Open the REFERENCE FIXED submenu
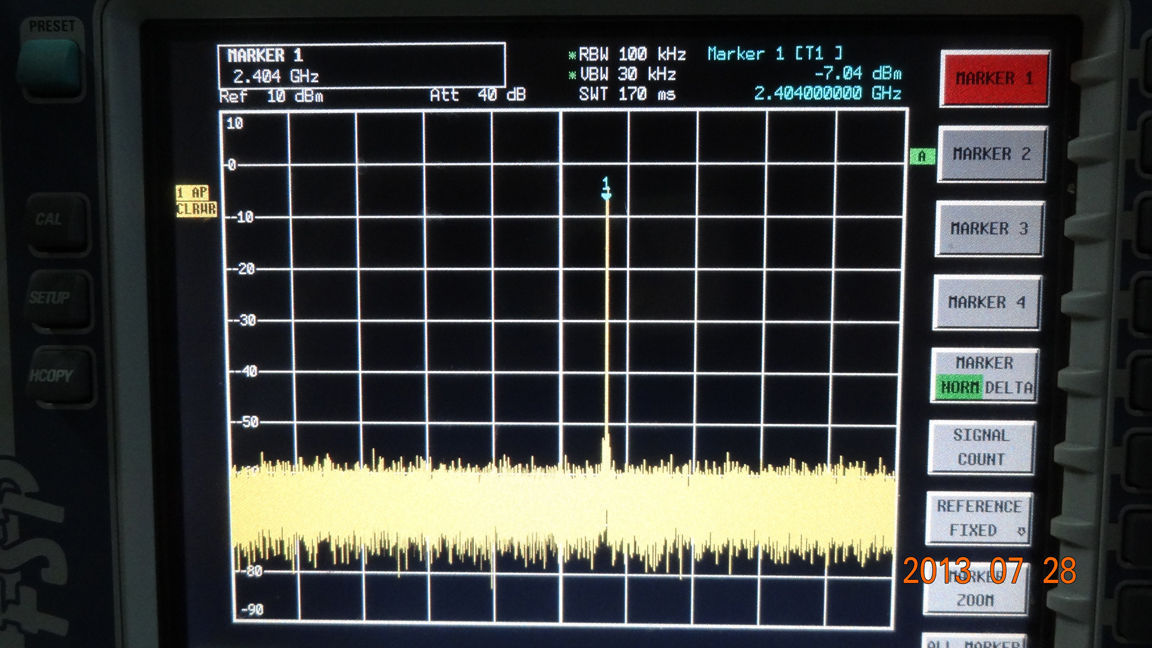Viewport: 1152px width, 648px height. [979, 518]
